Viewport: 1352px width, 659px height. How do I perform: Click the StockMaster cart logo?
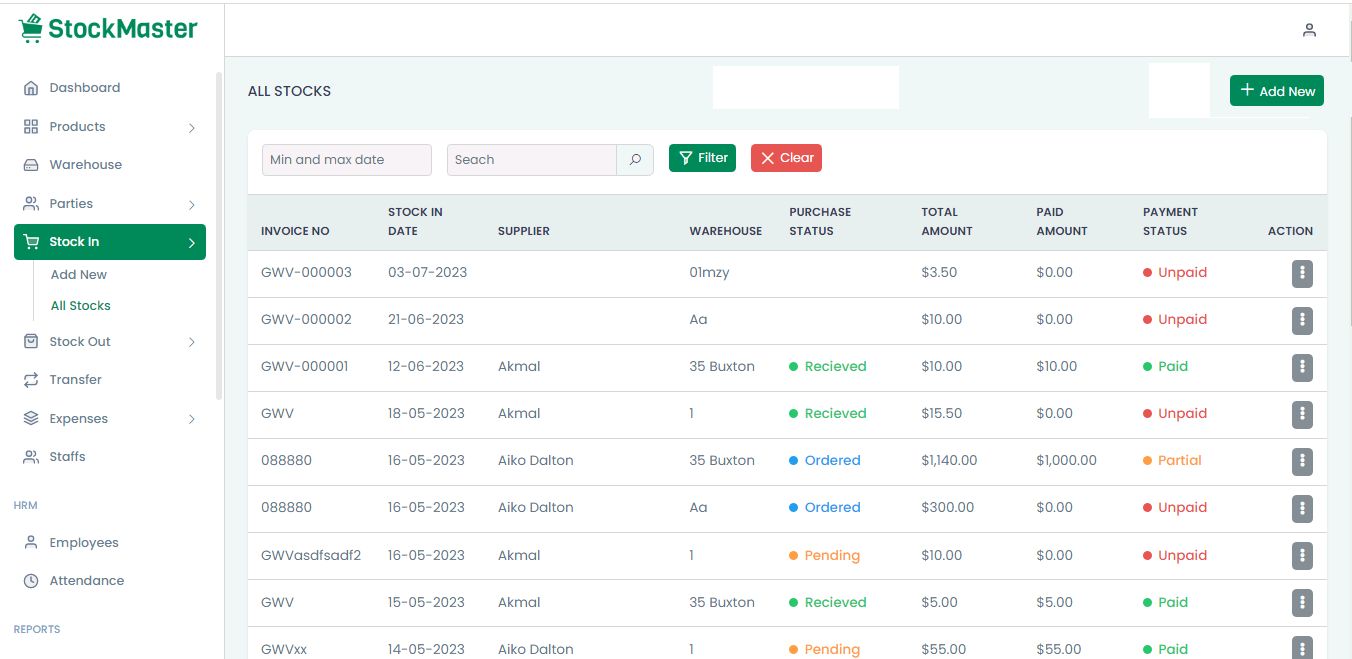(31, 29)
